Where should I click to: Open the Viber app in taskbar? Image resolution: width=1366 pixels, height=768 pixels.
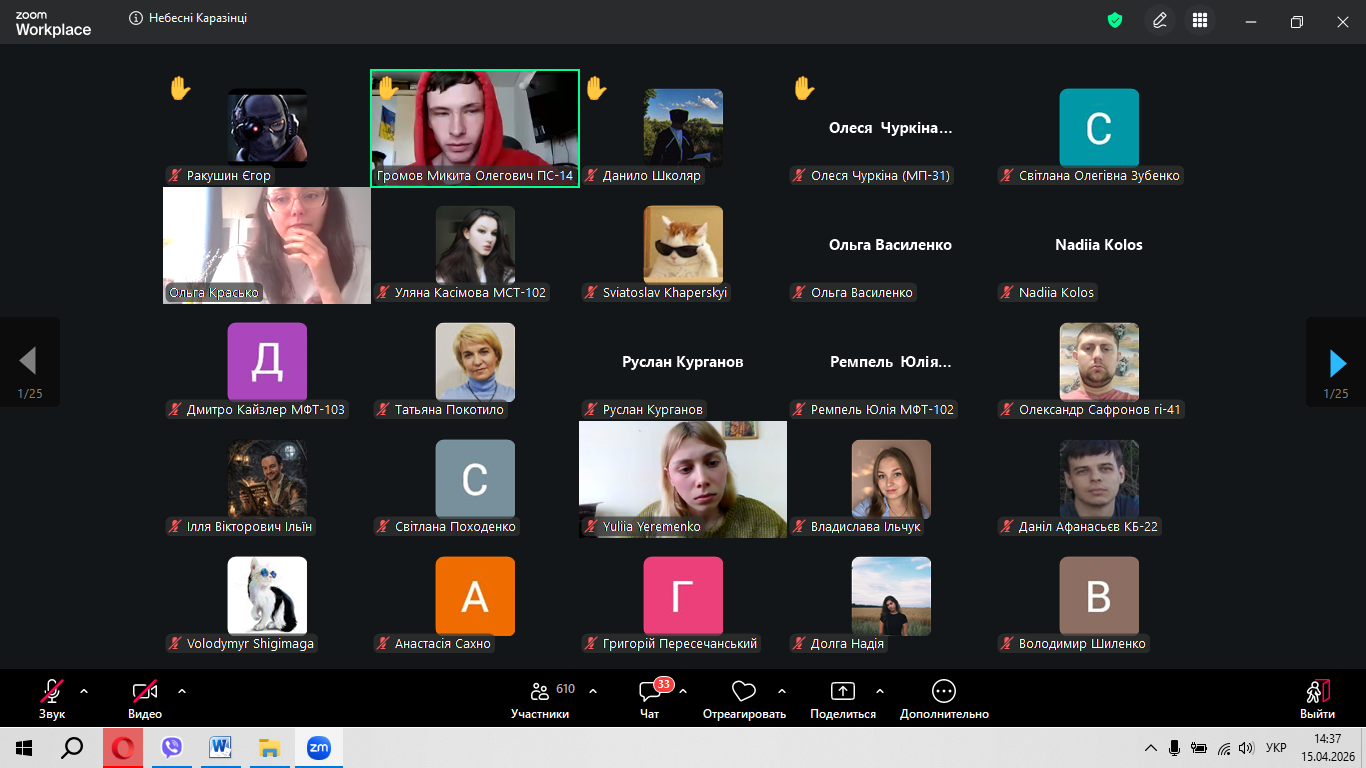coord(172,748)
